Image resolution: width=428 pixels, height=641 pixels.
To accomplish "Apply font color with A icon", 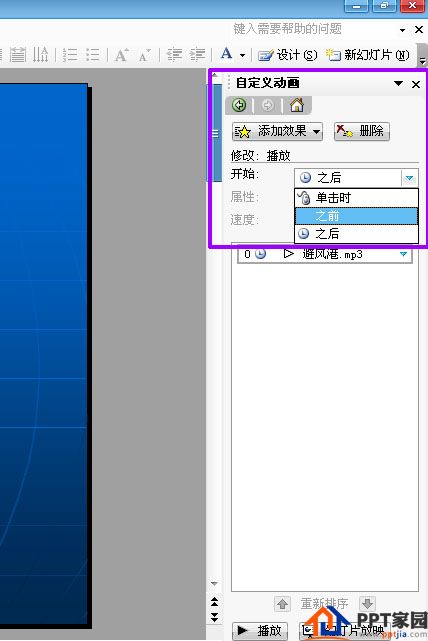I will pyautogui.click(x=226, y=54).
